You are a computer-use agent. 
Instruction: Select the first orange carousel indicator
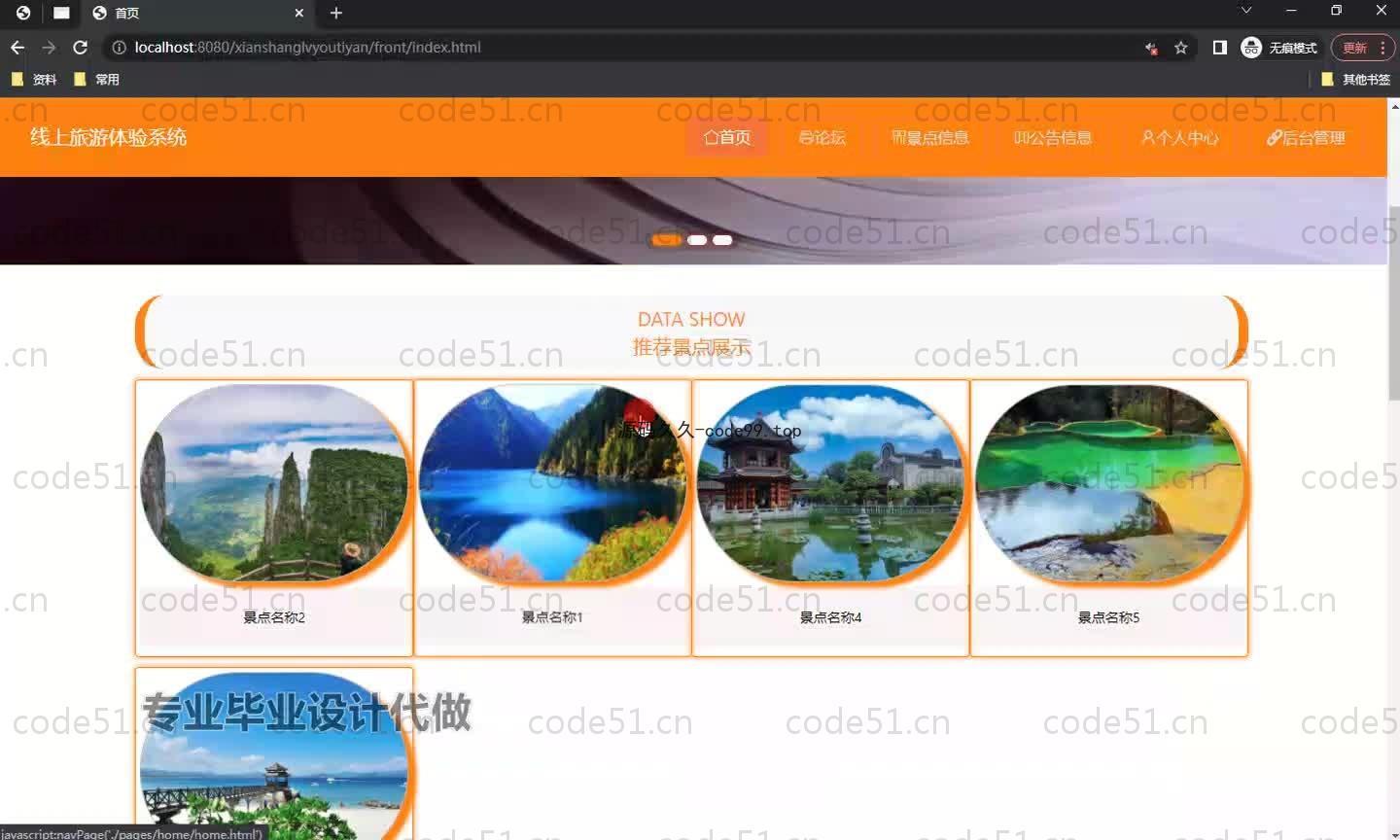coord(666,239)
